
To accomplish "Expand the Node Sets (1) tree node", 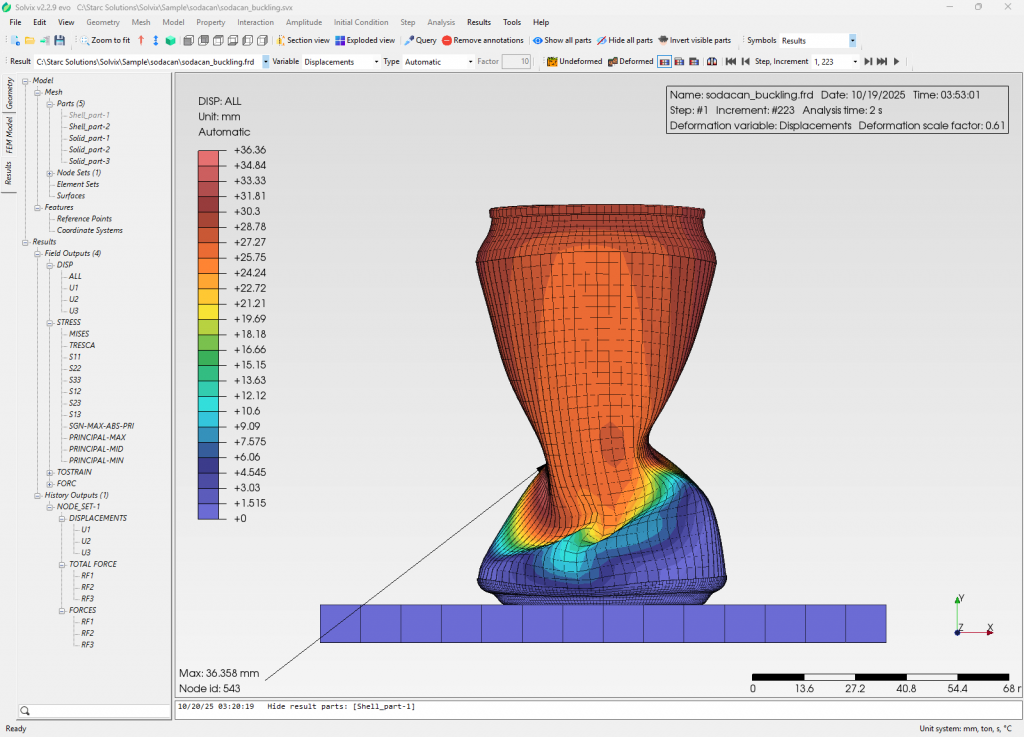I will click(48, 173).
